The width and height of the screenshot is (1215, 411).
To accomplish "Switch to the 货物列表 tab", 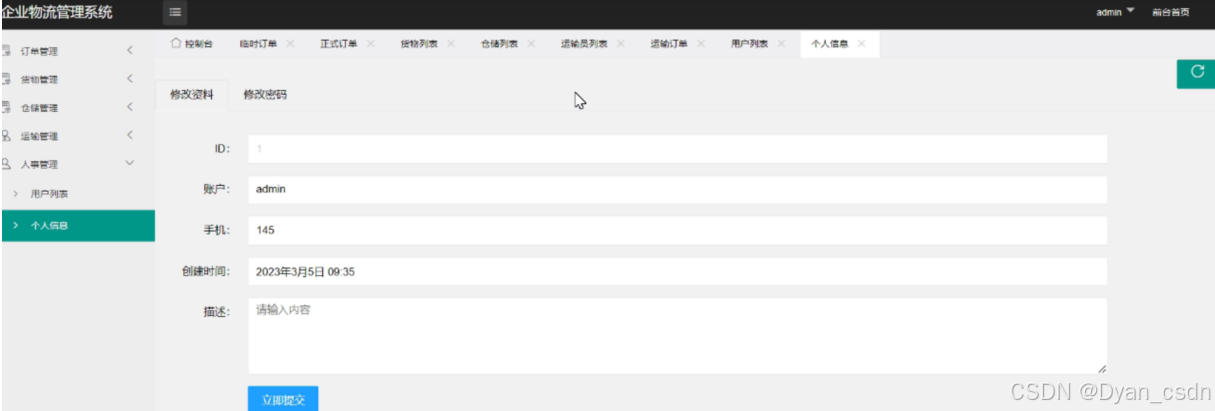I will pos(418,44).
